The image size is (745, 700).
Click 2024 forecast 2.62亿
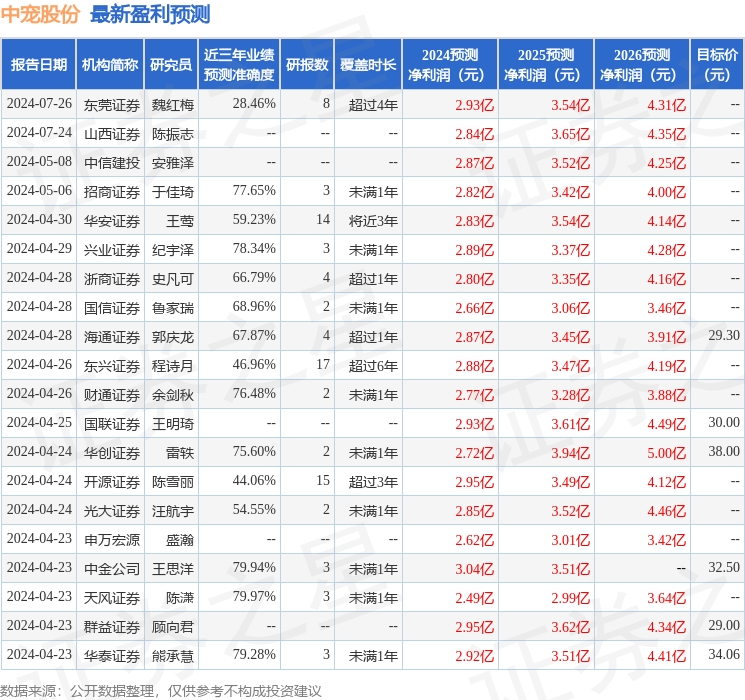[475, 540]
